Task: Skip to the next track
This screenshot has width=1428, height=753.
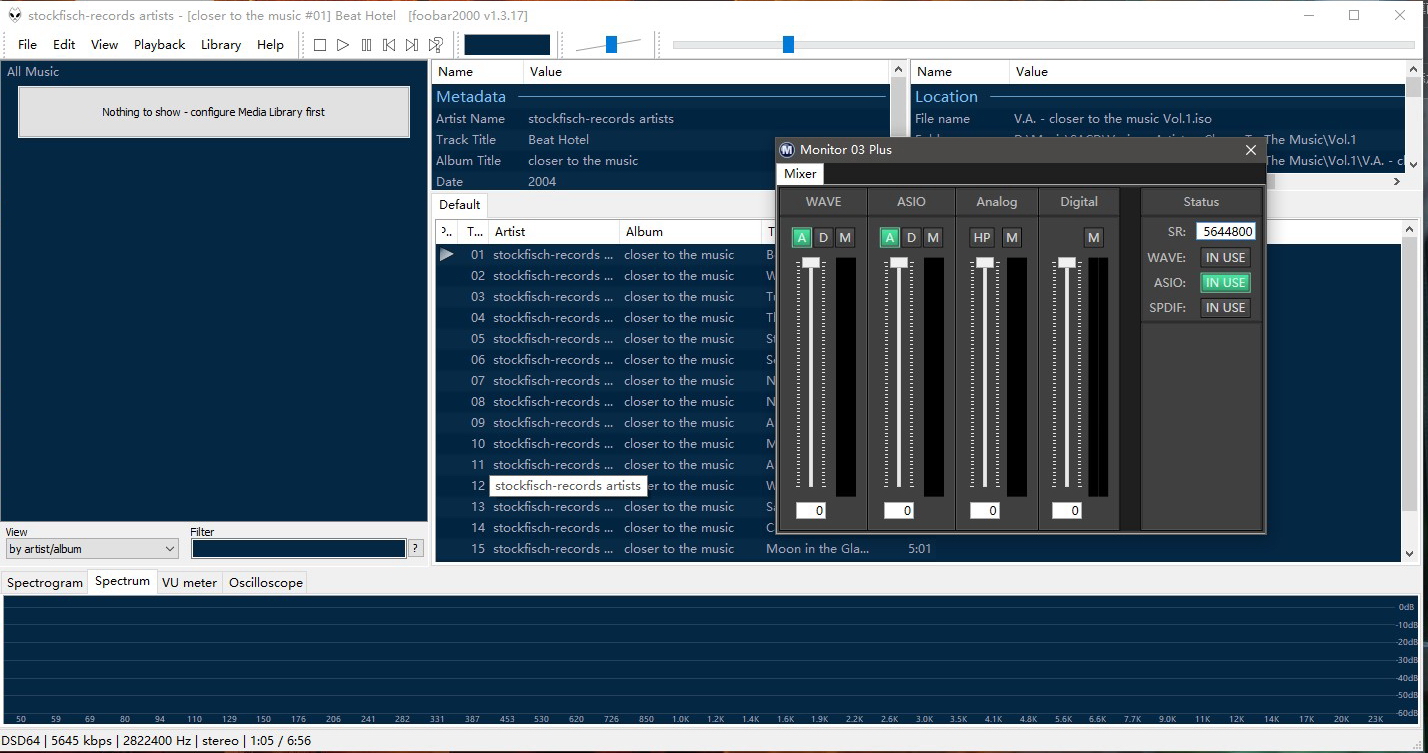Action: 412,45
